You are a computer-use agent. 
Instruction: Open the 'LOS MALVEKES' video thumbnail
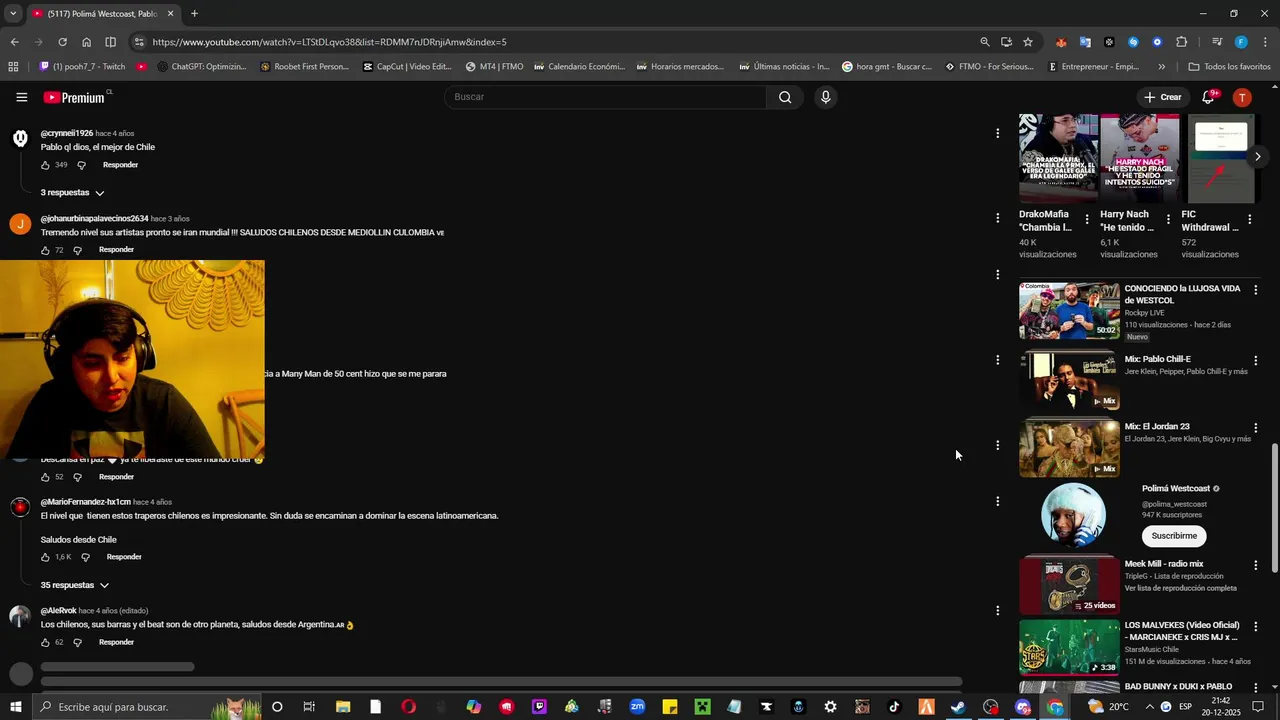pos(1069,647)
